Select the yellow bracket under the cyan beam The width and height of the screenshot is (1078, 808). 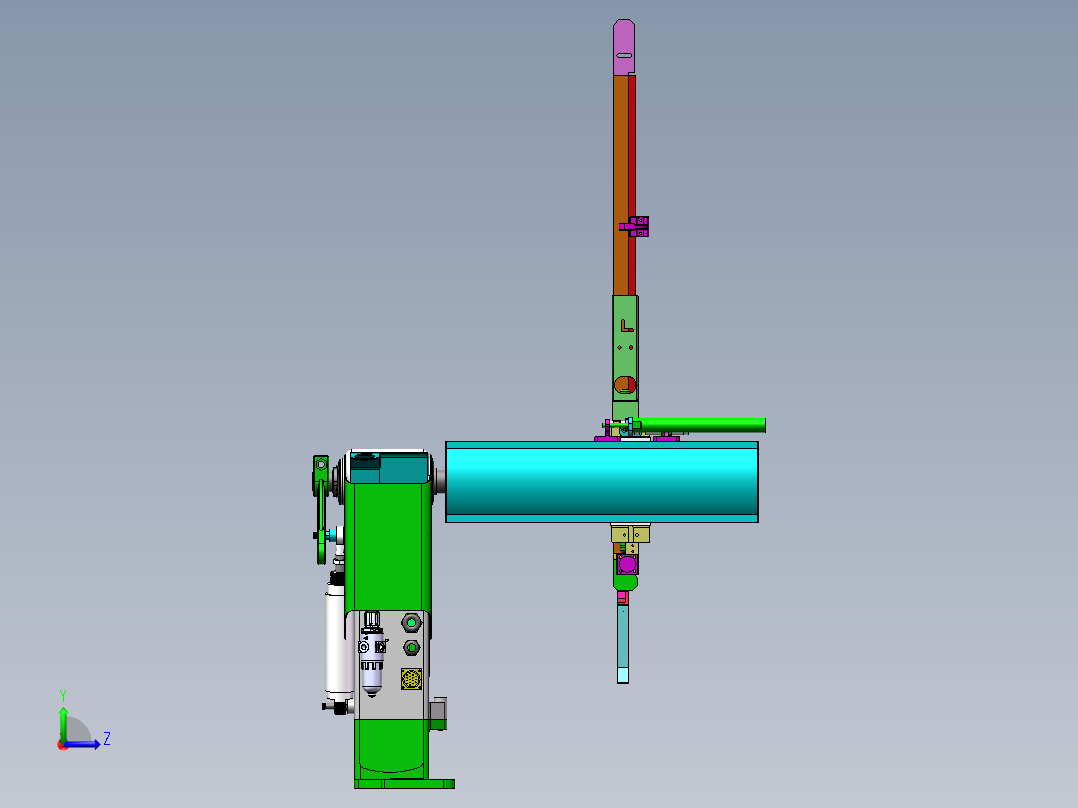coord(630,534)
